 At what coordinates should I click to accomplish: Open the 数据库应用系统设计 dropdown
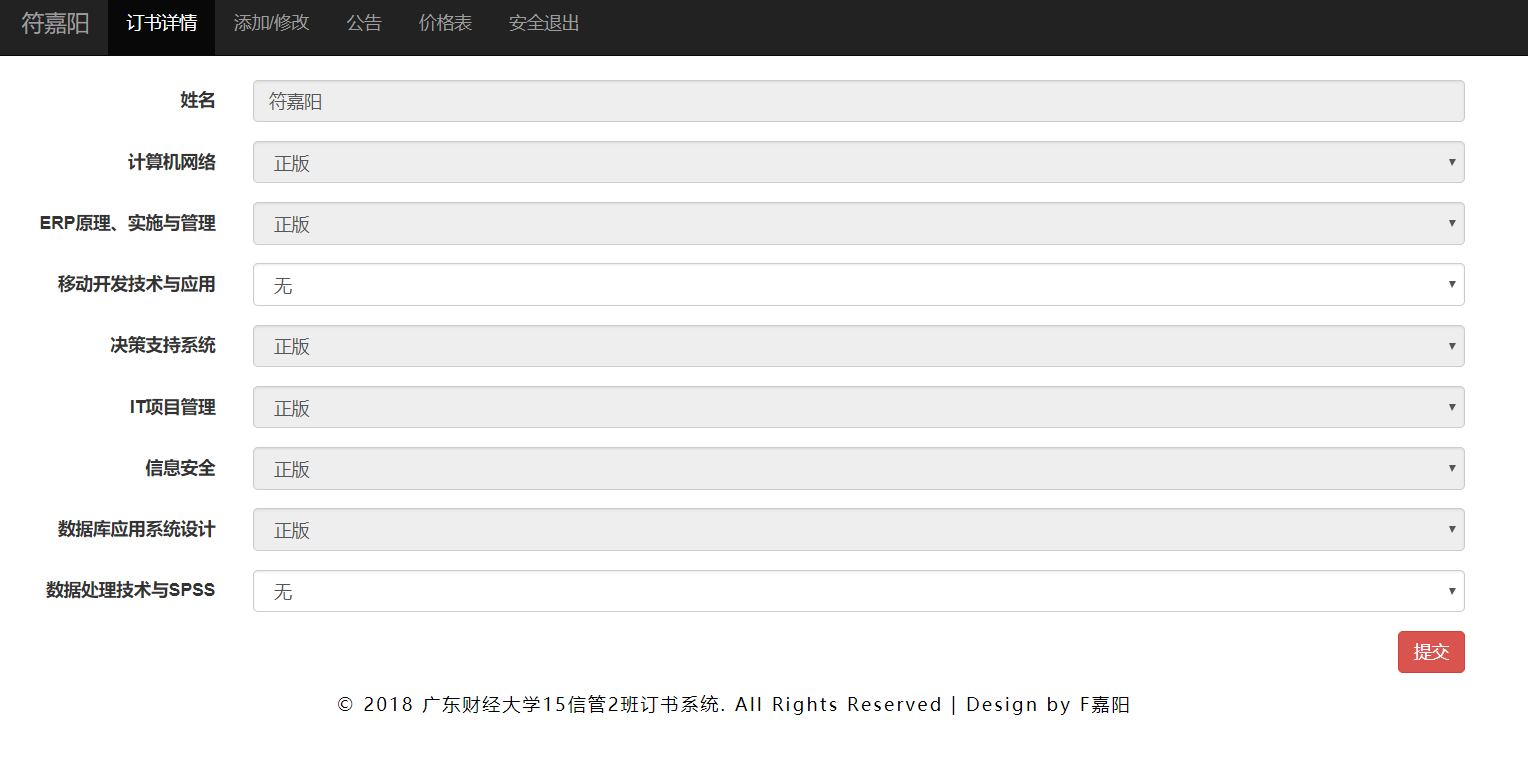[858, 530]
